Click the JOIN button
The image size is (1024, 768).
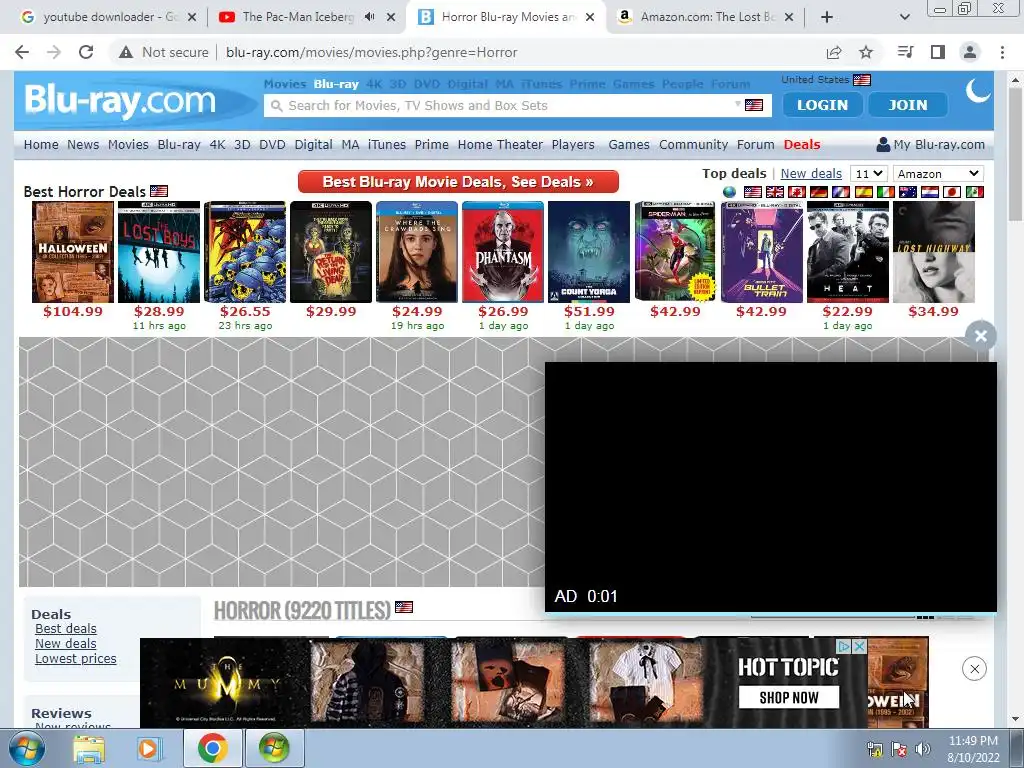pos(908,104)
